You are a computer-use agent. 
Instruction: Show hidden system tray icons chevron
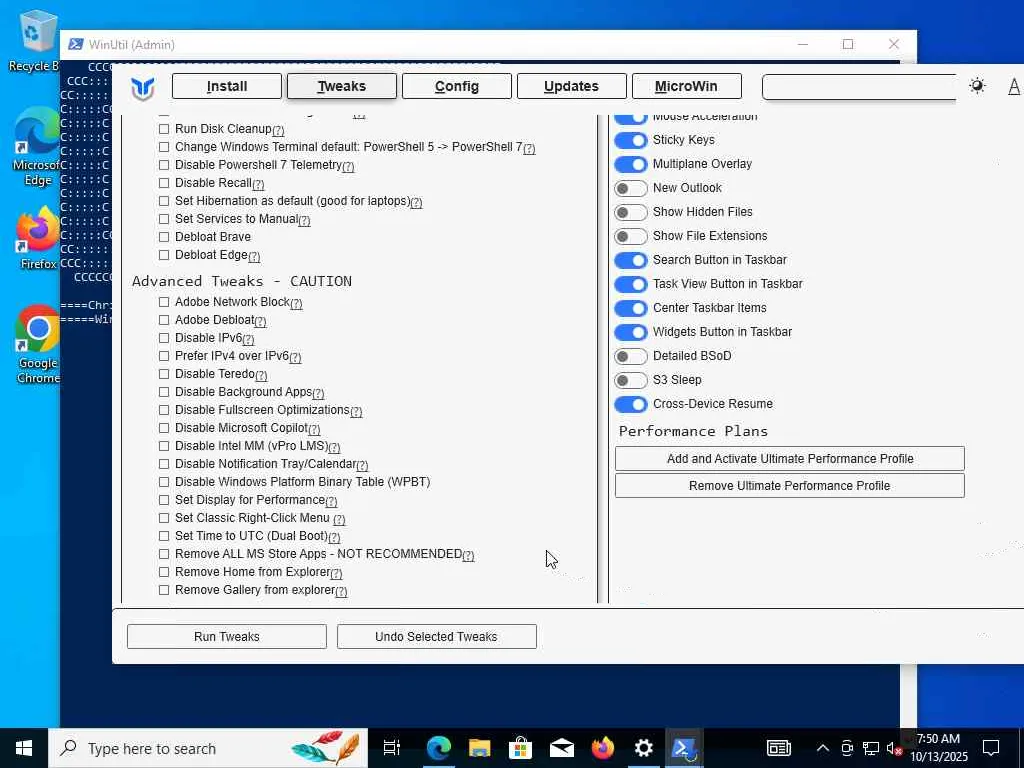click(823, 748)
